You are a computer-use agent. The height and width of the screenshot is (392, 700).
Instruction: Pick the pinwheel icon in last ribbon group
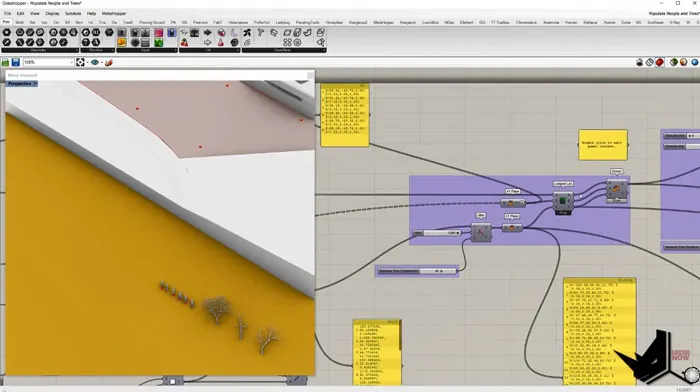coord(247,33)
